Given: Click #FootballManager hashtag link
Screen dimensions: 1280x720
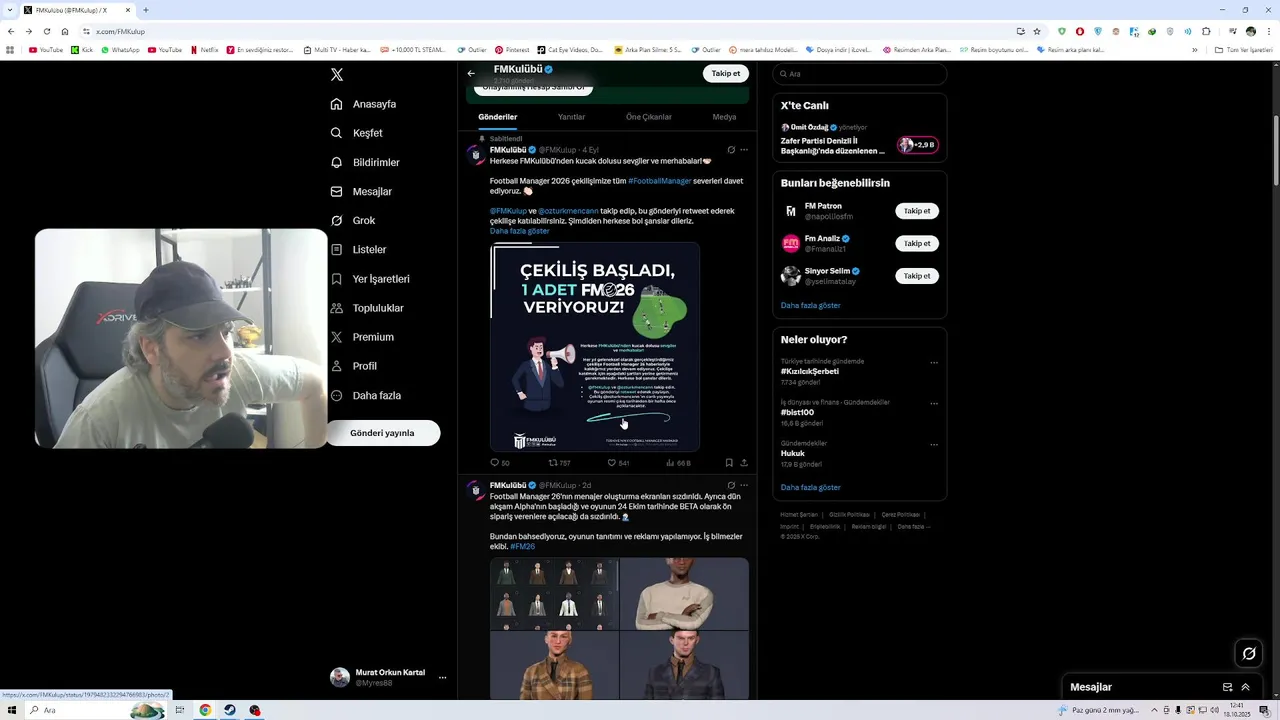Looking at the screenshot, I should pos(659,181).
